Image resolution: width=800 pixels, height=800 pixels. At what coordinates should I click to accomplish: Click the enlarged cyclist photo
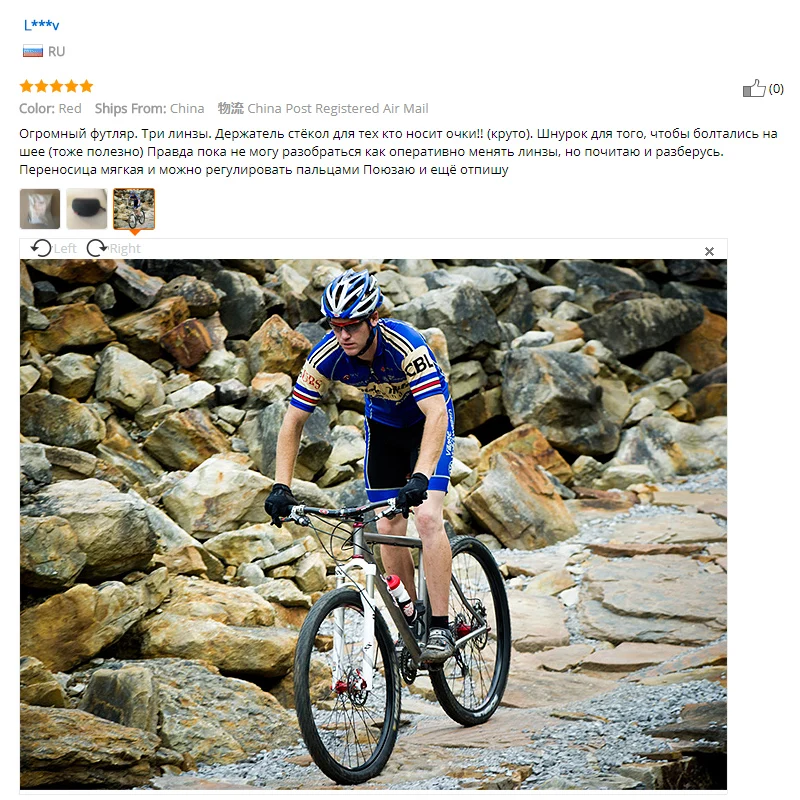tap(373, 524)
